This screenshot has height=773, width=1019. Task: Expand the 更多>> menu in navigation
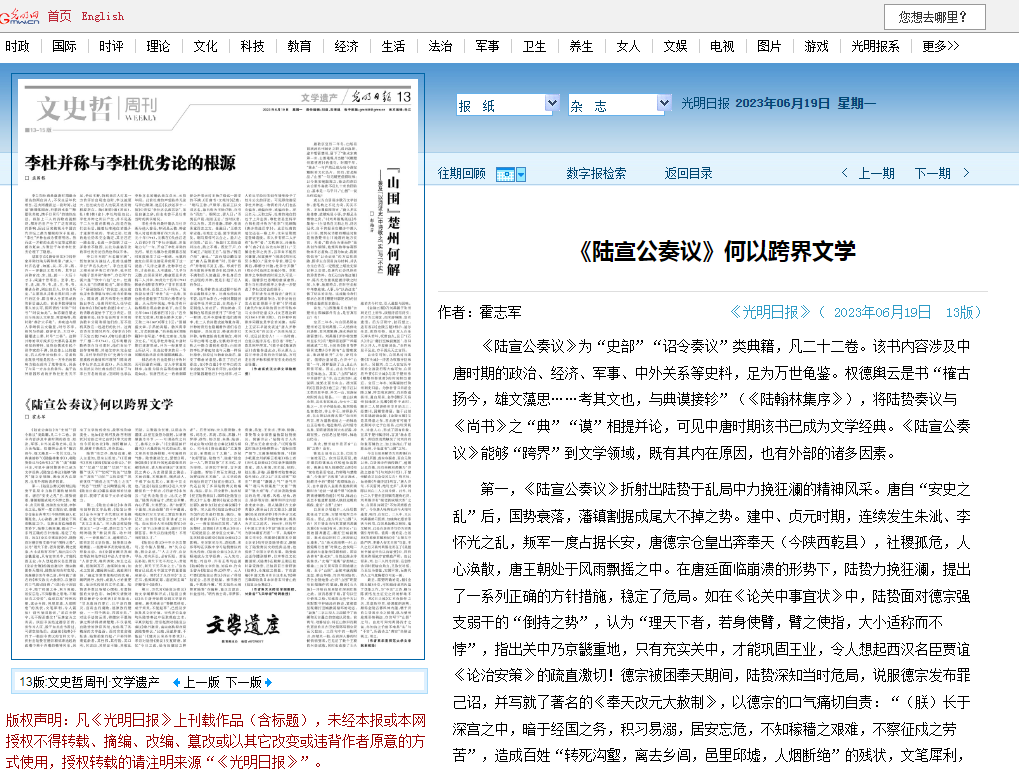coord(940,46)
